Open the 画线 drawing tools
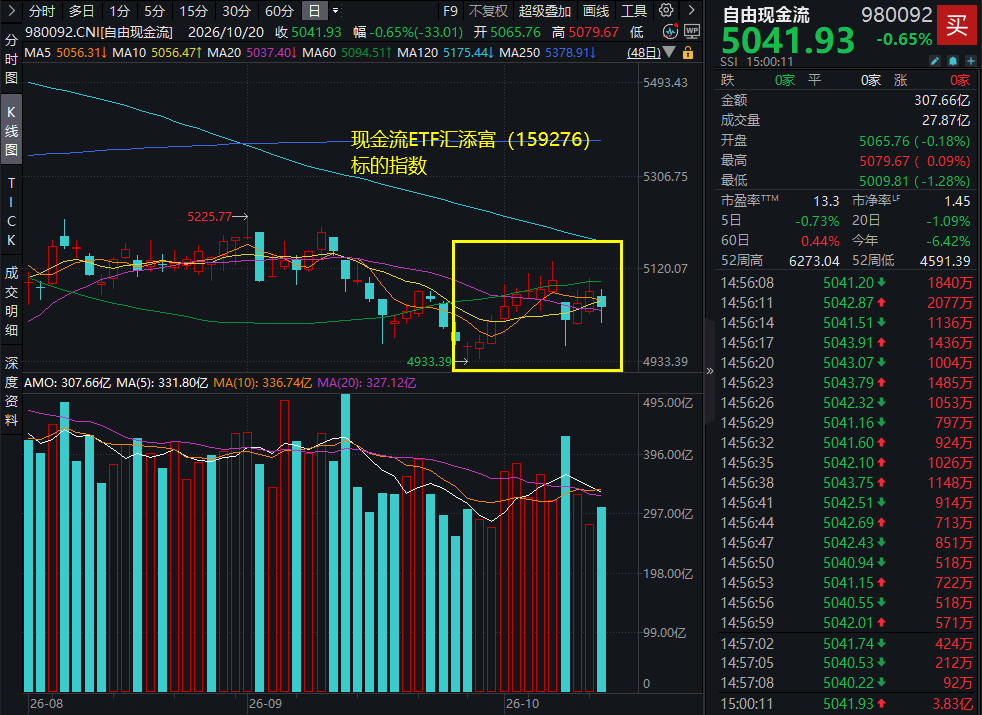 point(596,11)
